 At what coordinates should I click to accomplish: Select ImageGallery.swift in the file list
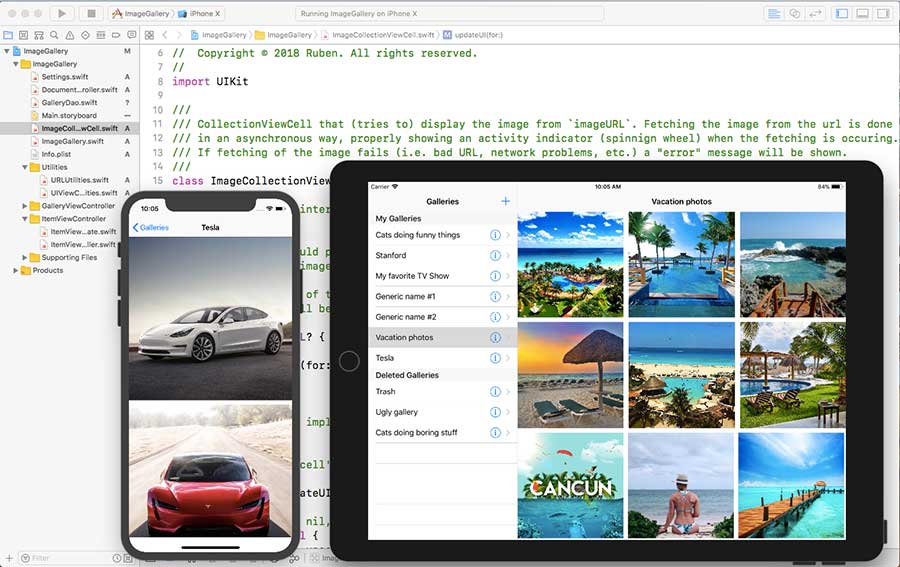[72, 141]
